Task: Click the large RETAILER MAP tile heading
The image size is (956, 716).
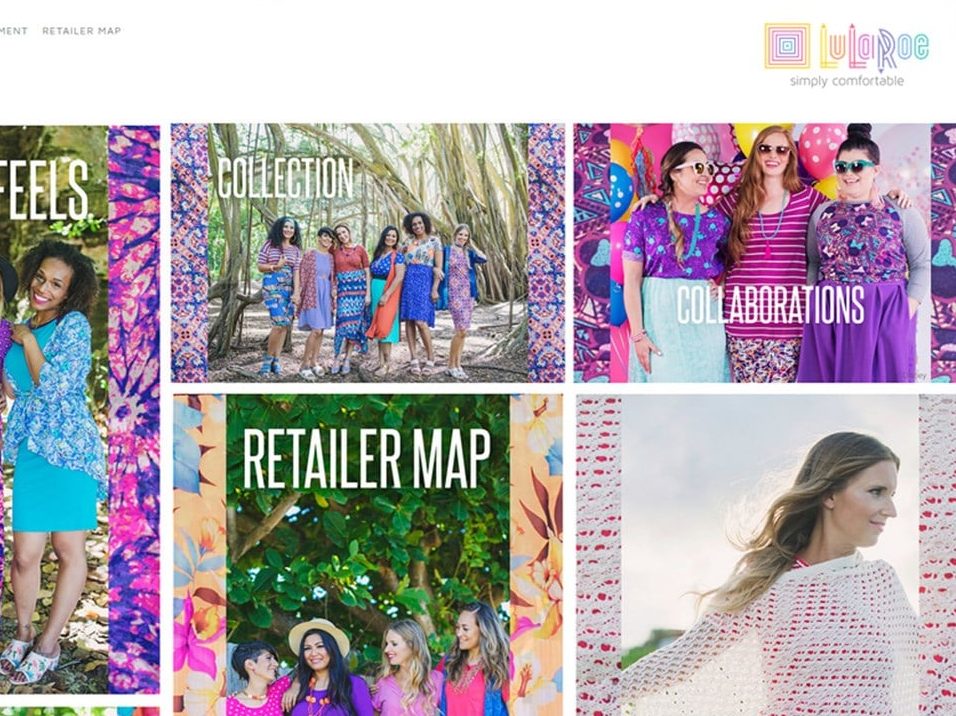Action: pyautogui.click(x=366, y=459)
